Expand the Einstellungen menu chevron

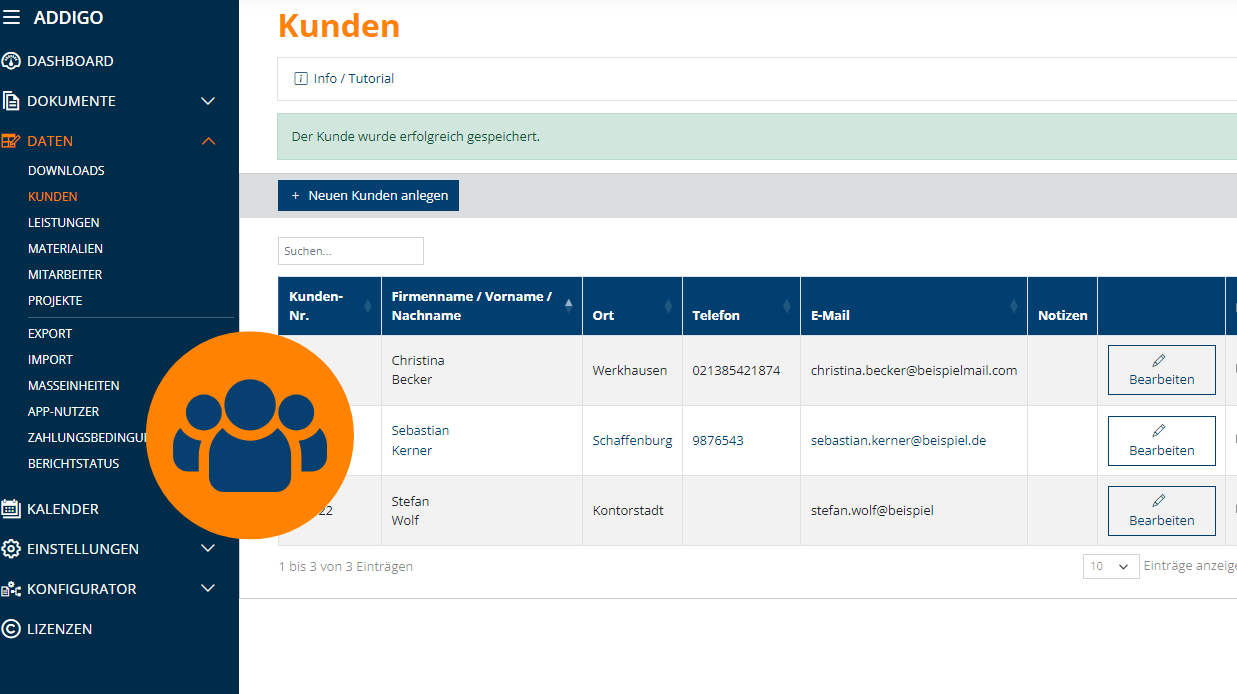pyautogui.click(x=208, y=549)
